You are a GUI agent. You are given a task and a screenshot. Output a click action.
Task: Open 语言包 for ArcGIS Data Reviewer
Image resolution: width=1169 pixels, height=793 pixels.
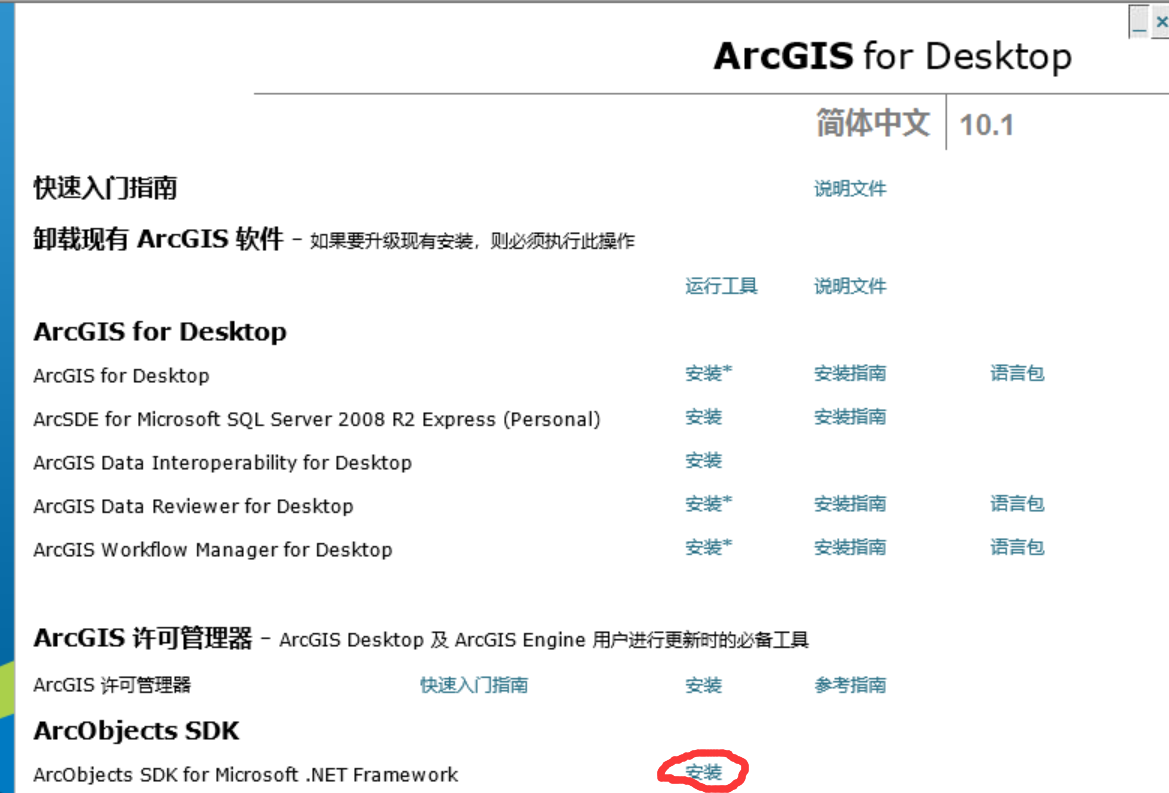point(1017,504)
